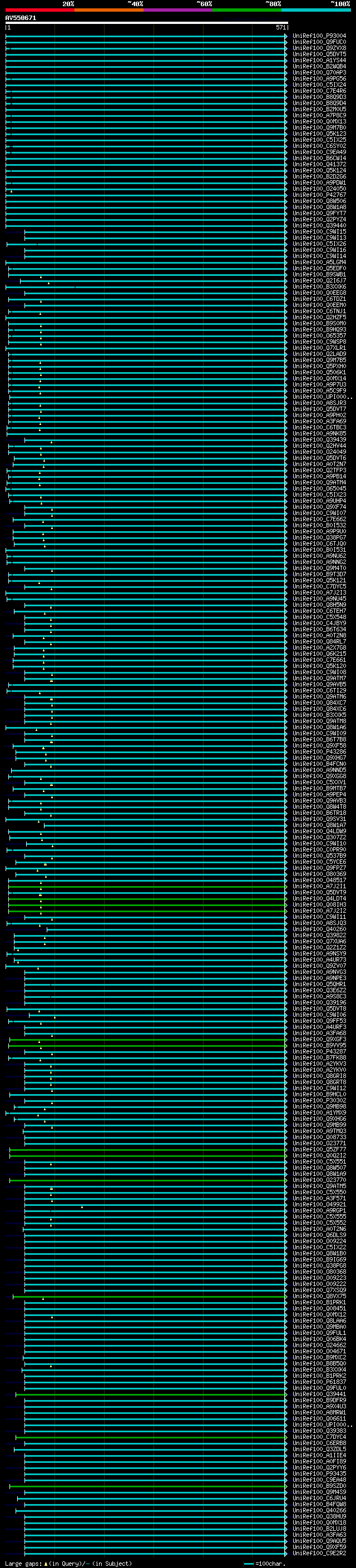This screenshot has width=356, height=1568.
Task: Click the orange ~40% identity legend bar
Action: click(x=109, y=10)
